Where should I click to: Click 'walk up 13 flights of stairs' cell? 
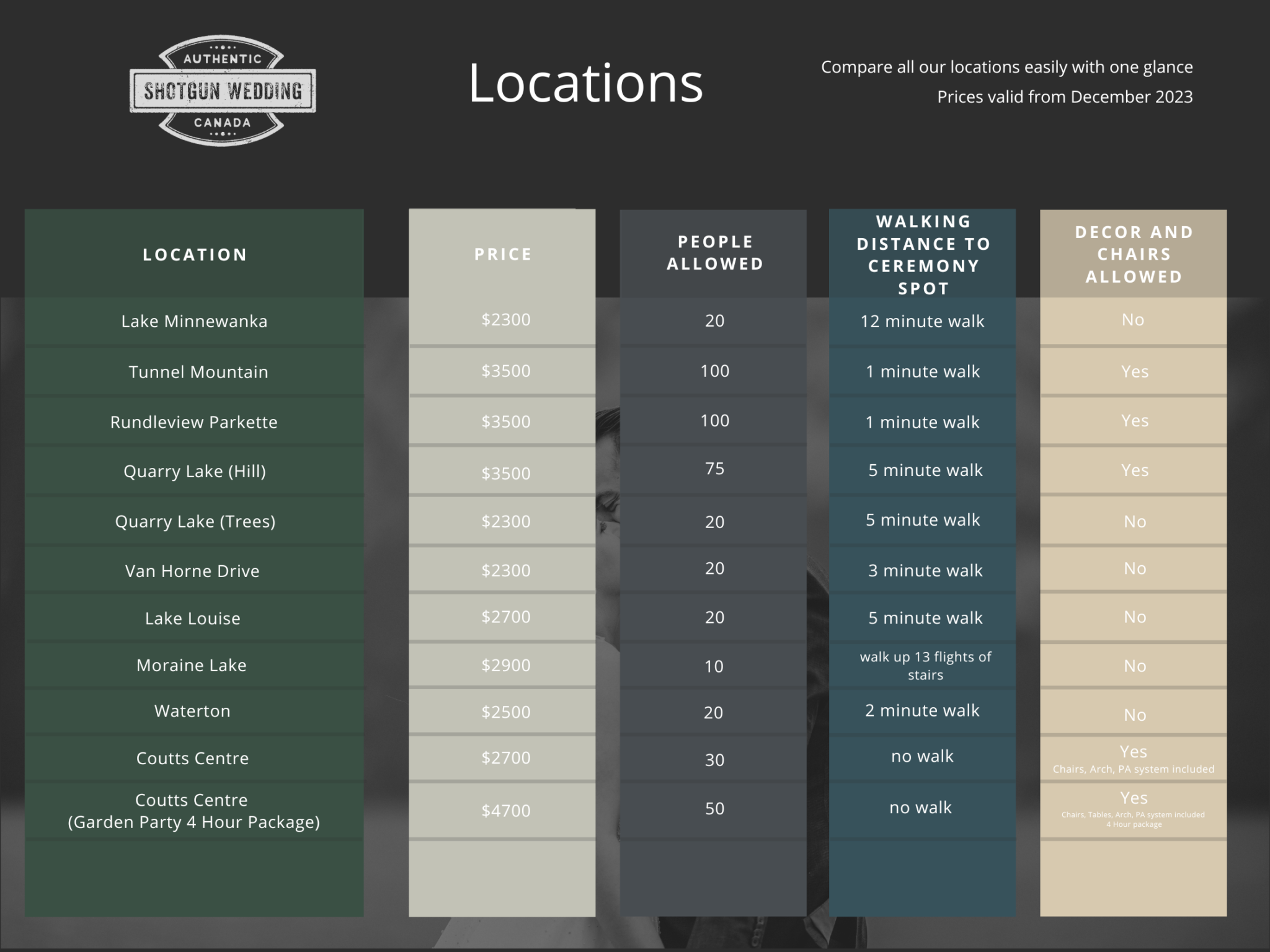[925, 666]
